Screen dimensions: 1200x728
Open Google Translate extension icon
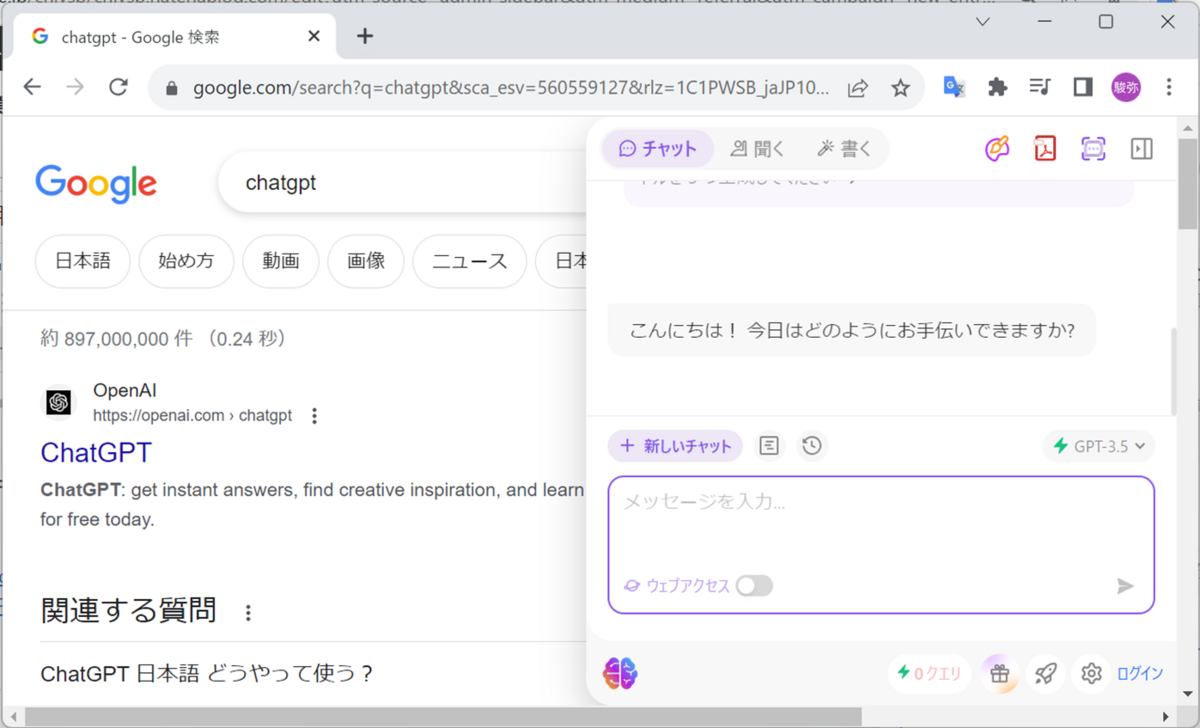click(x=954, y=88)
